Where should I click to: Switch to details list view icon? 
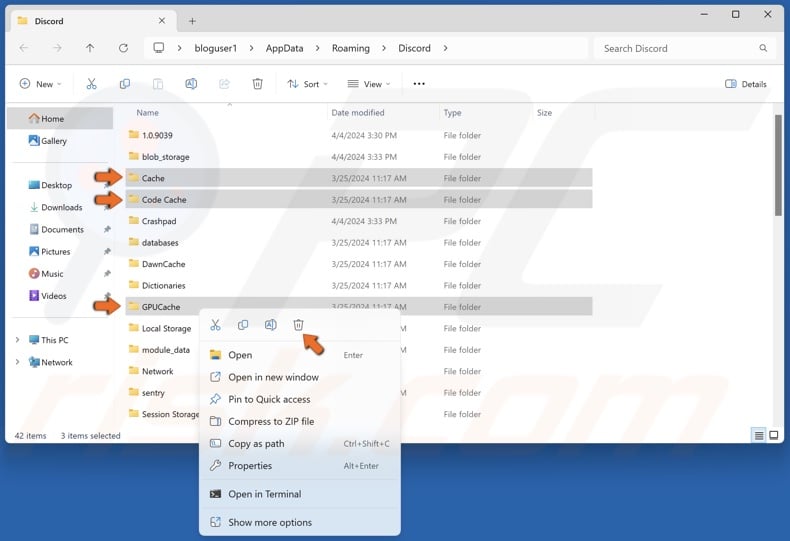click(x=759, y=435)
